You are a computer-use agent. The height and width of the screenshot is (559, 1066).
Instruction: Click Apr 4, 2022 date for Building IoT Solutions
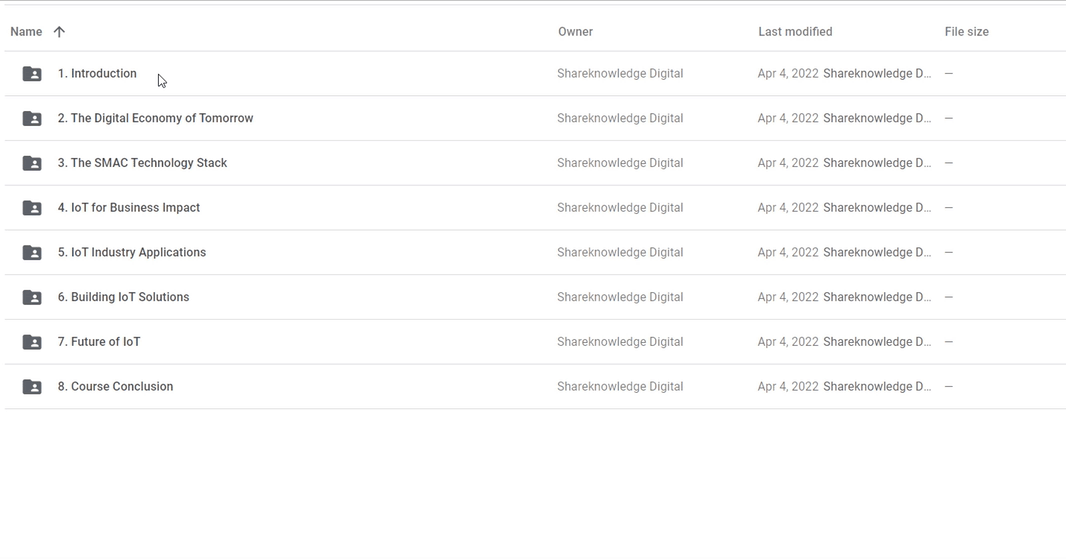pyautogui.click(x=788, y=297)
